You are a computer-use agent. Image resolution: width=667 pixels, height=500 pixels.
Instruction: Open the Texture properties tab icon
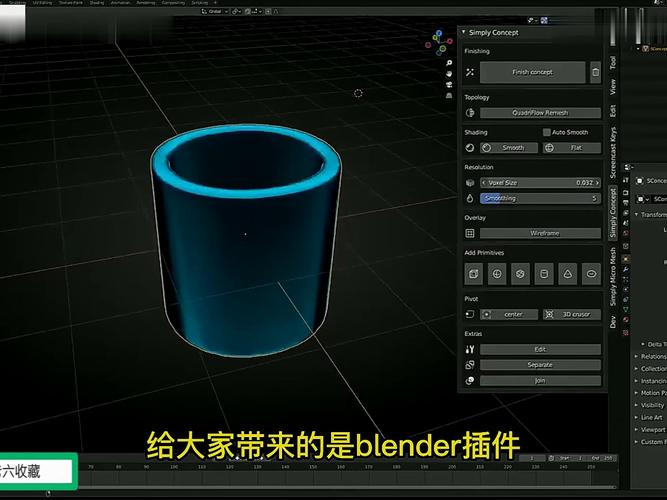(x=626, y=333)
